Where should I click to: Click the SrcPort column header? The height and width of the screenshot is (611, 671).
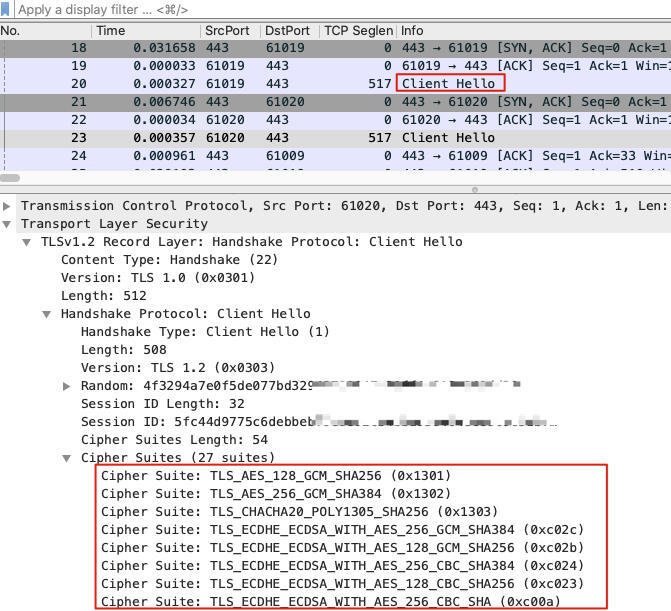227,31
